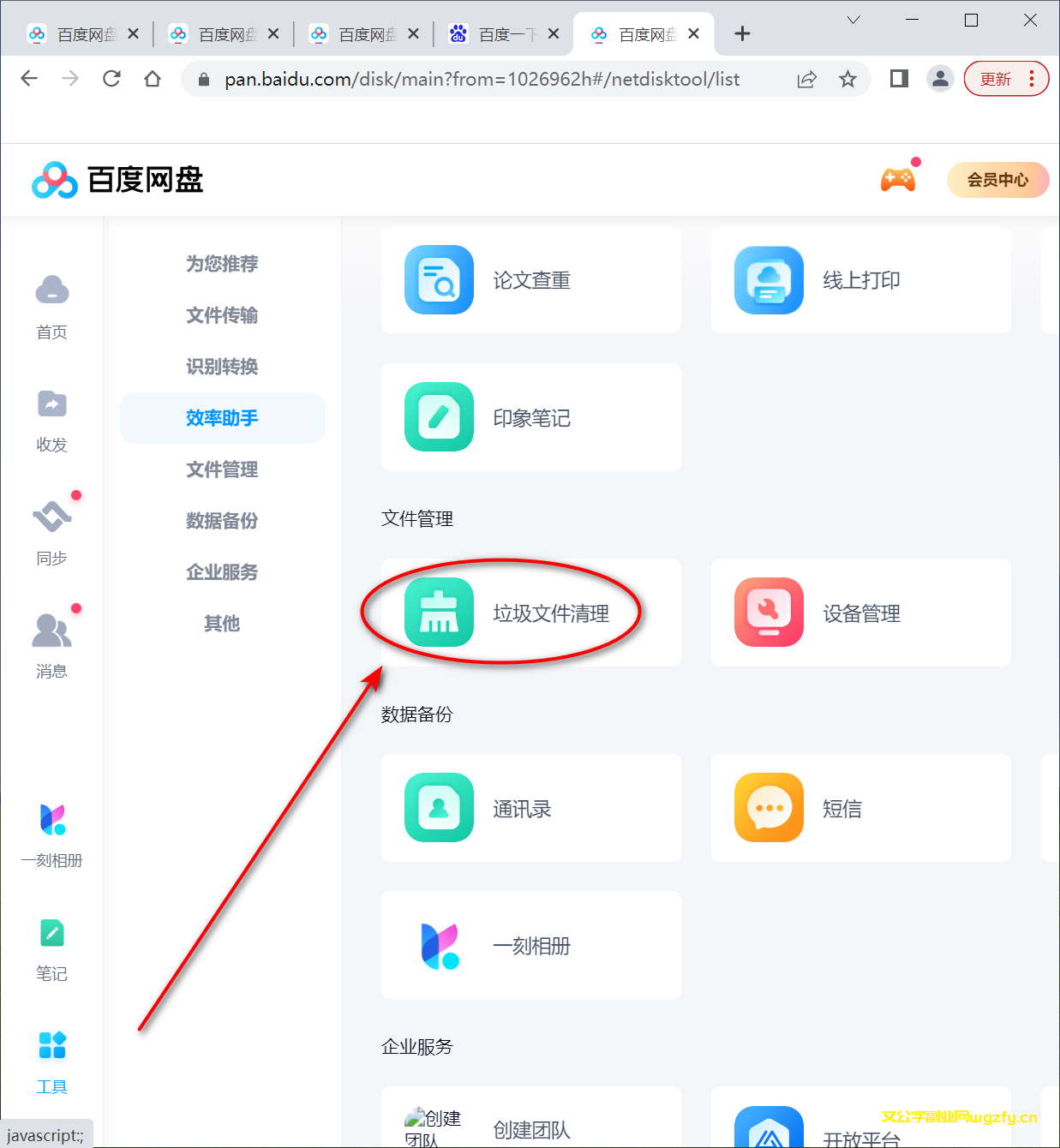Open the 通讯录 contacts backup icon

point(439,808)
